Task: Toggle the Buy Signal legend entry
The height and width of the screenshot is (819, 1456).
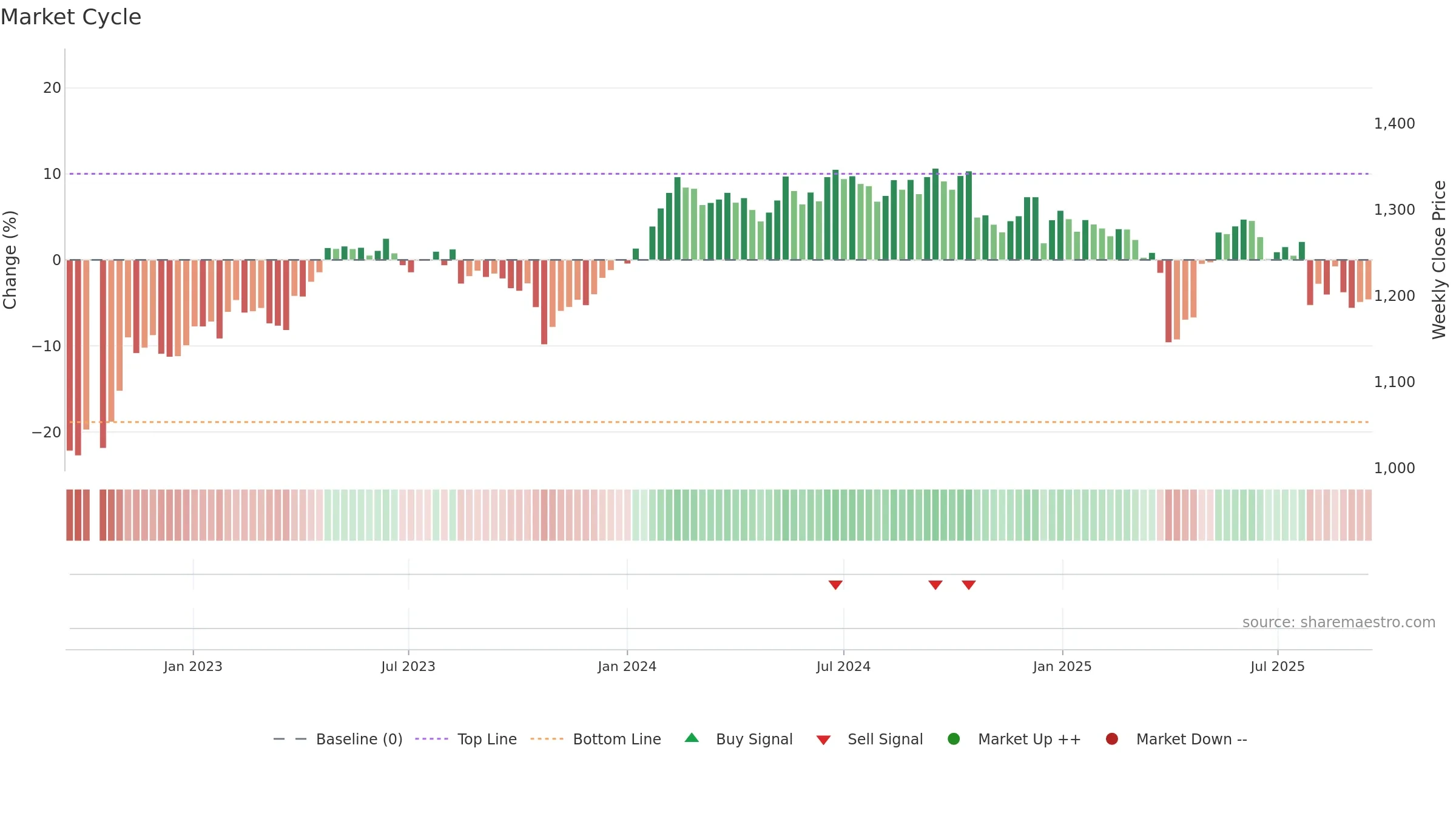Action: [x=738, y=739]
